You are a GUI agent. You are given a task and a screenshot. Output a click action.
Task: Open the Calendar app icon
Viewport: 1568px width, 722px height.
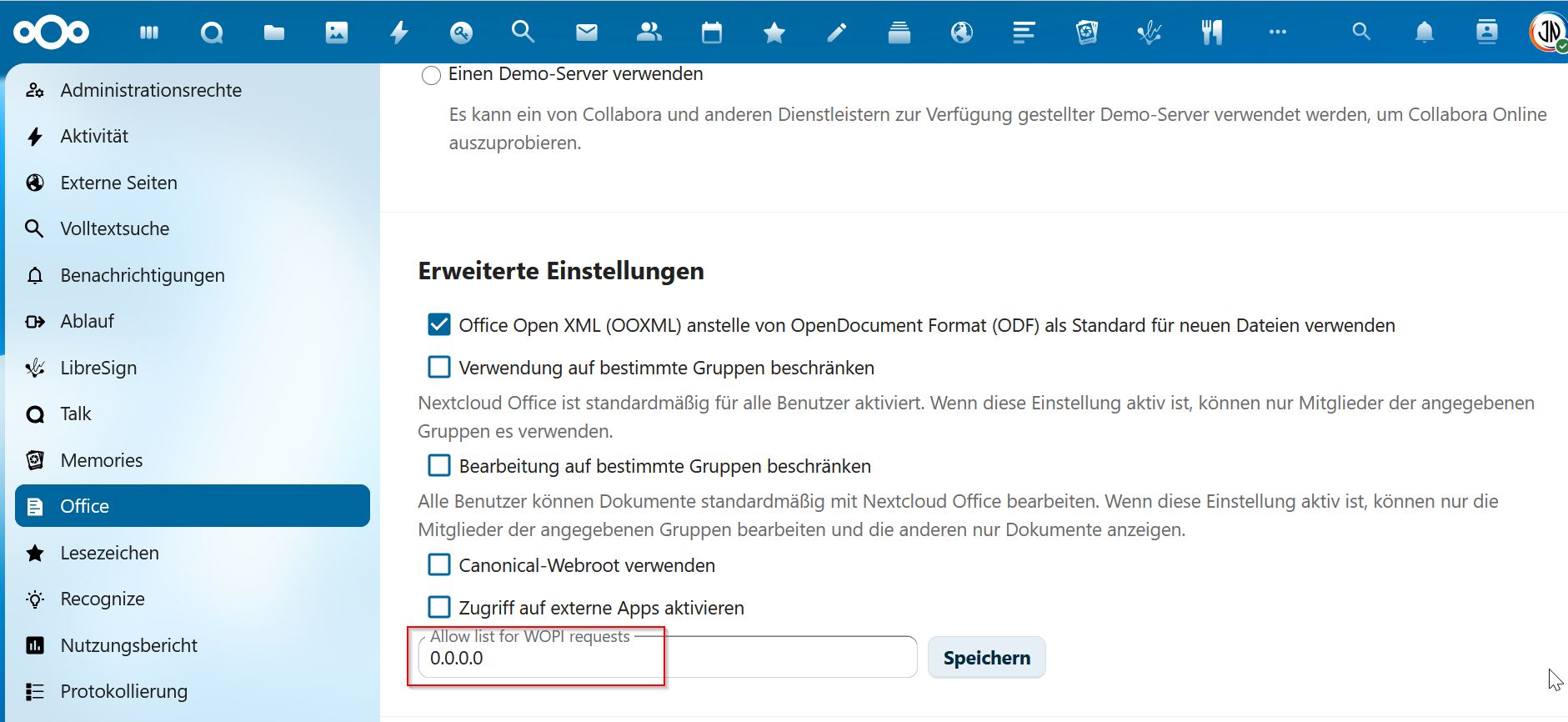point(712,33)
